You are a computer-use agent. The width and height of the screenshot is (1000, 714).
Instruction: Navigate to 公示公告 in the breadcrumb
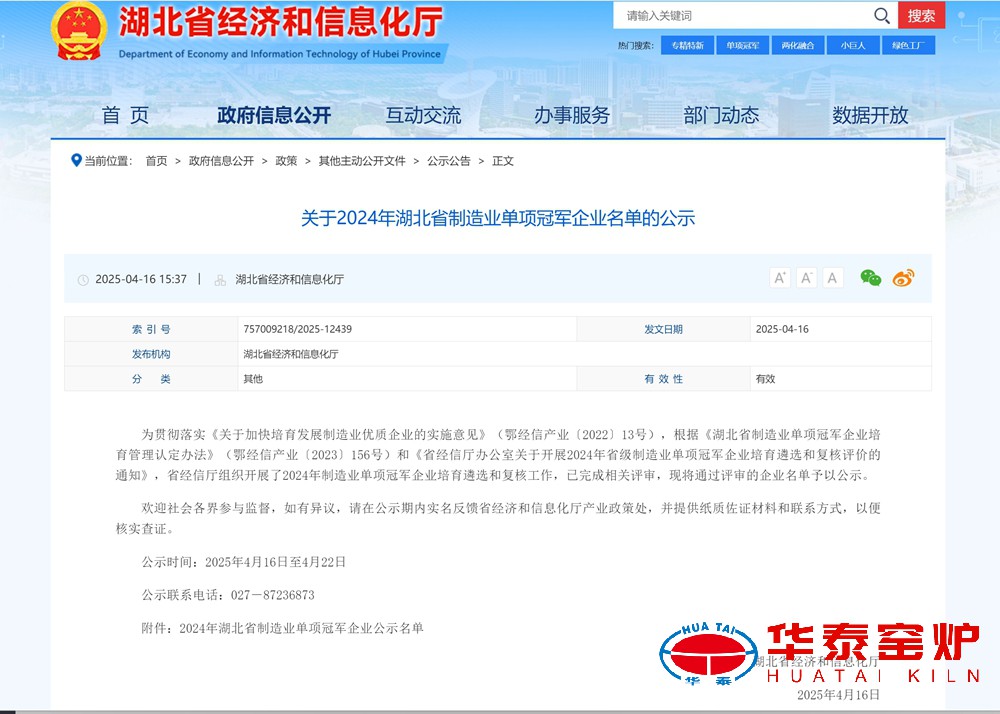pyautogui.click(x=451, y=160)
